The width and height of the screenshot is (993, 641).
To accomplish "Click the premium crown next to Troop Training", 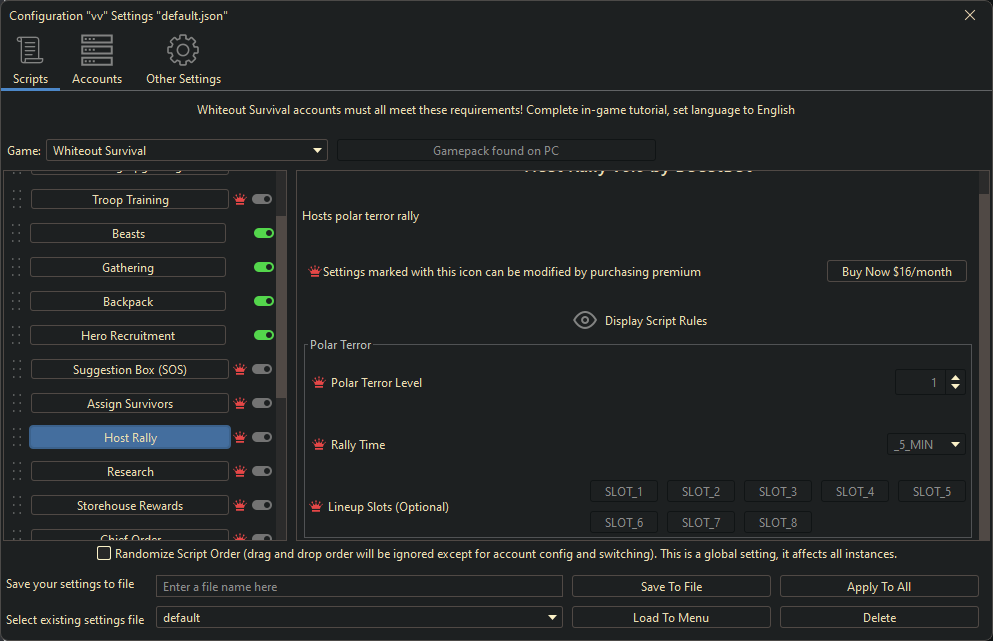I will point(240,200).
